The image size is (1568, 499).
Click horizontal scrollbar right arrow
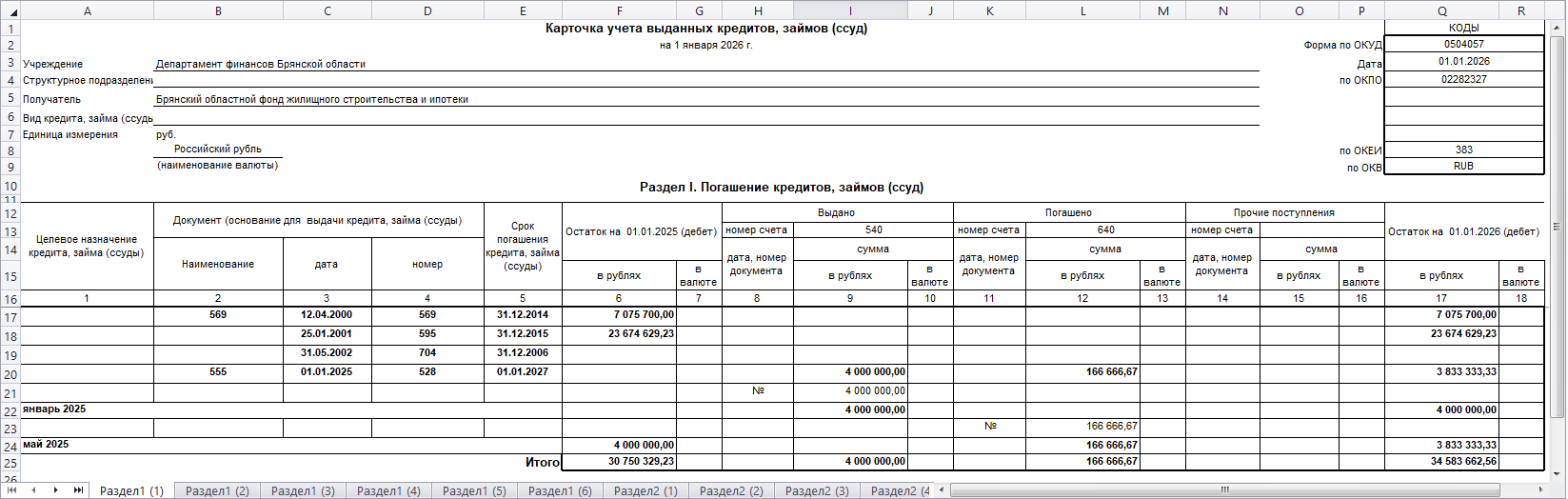click(1542, 490)
